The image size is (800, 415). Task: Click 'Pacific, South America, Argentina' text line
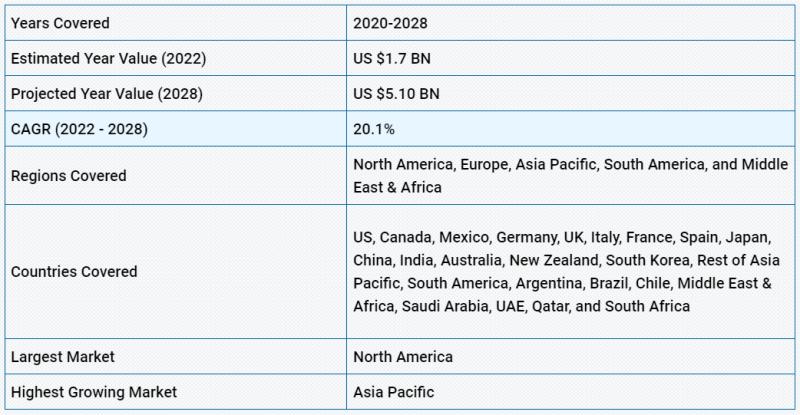[x=562, y=283]
